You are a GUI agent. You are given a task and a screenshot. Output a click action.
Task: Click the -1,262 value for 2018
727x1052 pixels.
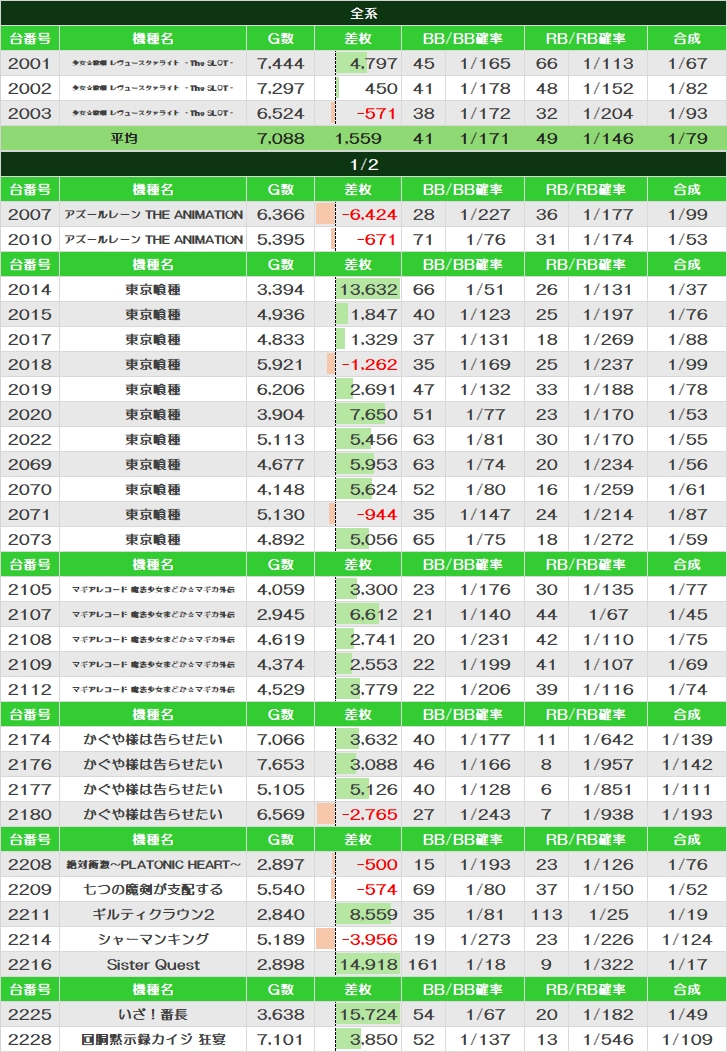tap(369, 364)
